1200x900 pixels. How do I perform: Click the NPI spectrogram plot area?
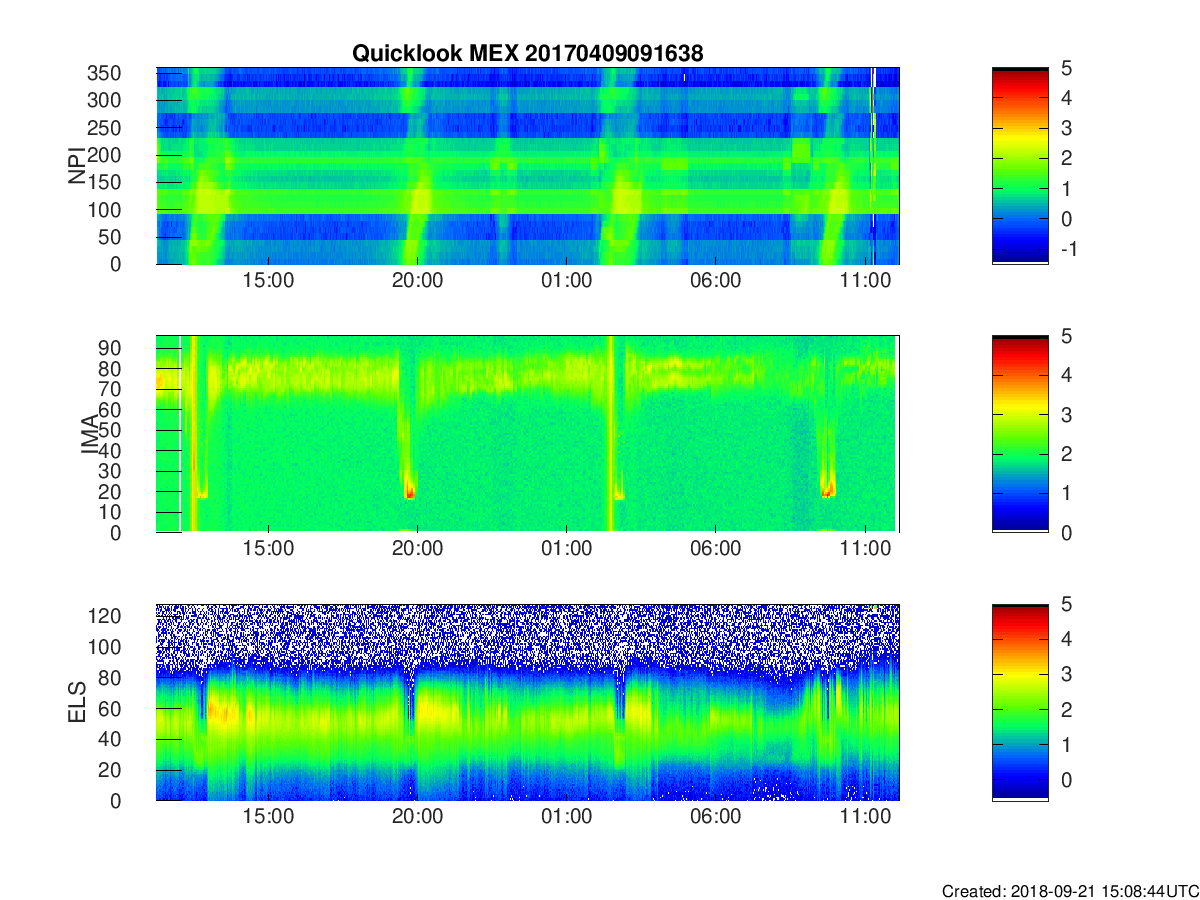pos(528,166)
